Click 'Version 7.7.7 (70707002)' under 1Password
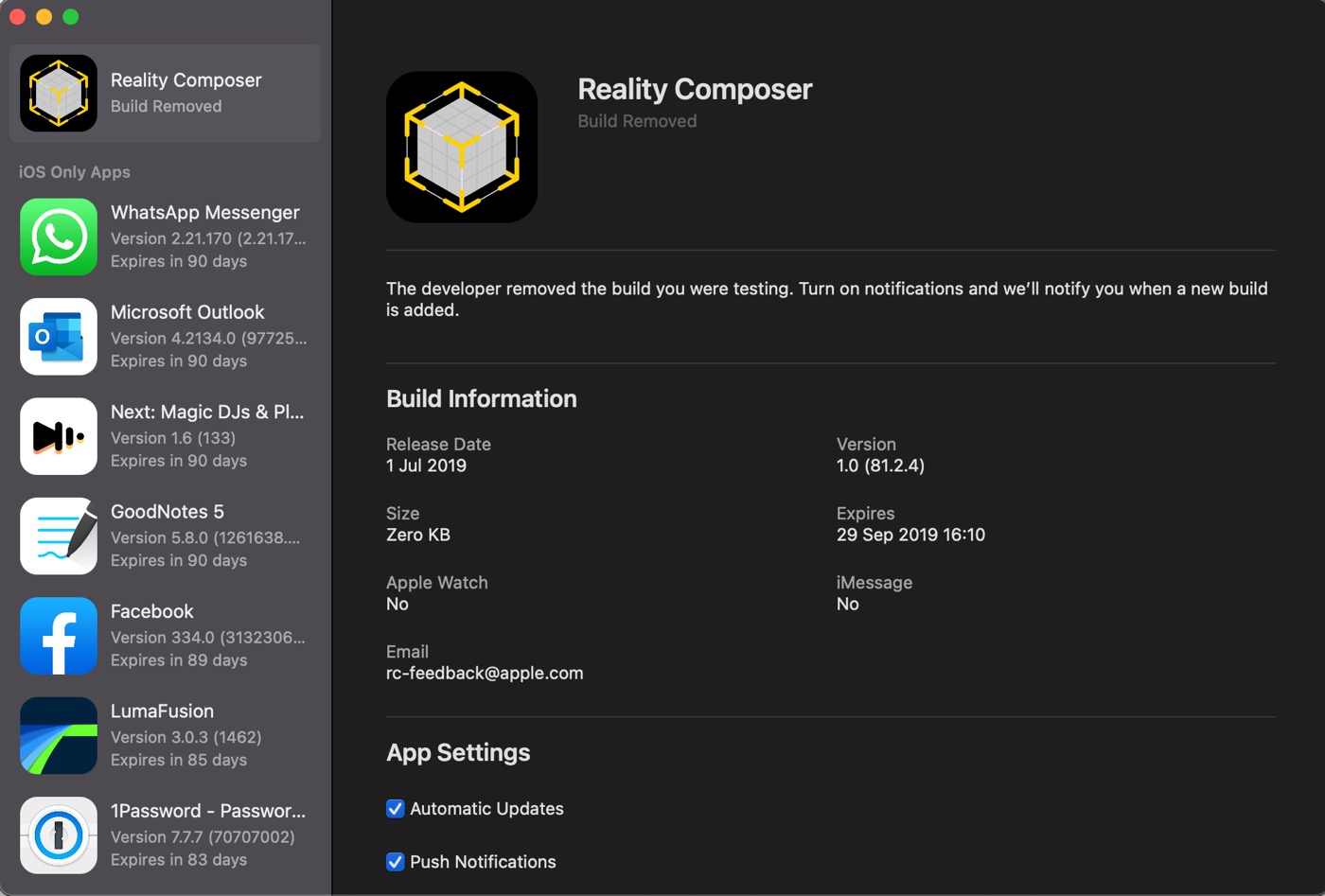The image size is (1325, 896). coord(203,837)
